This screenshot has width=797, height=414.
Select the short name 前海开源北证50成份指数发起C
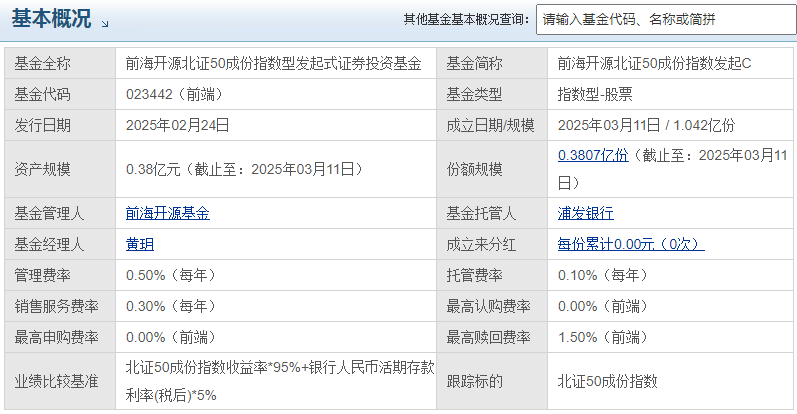pos(654,63)
